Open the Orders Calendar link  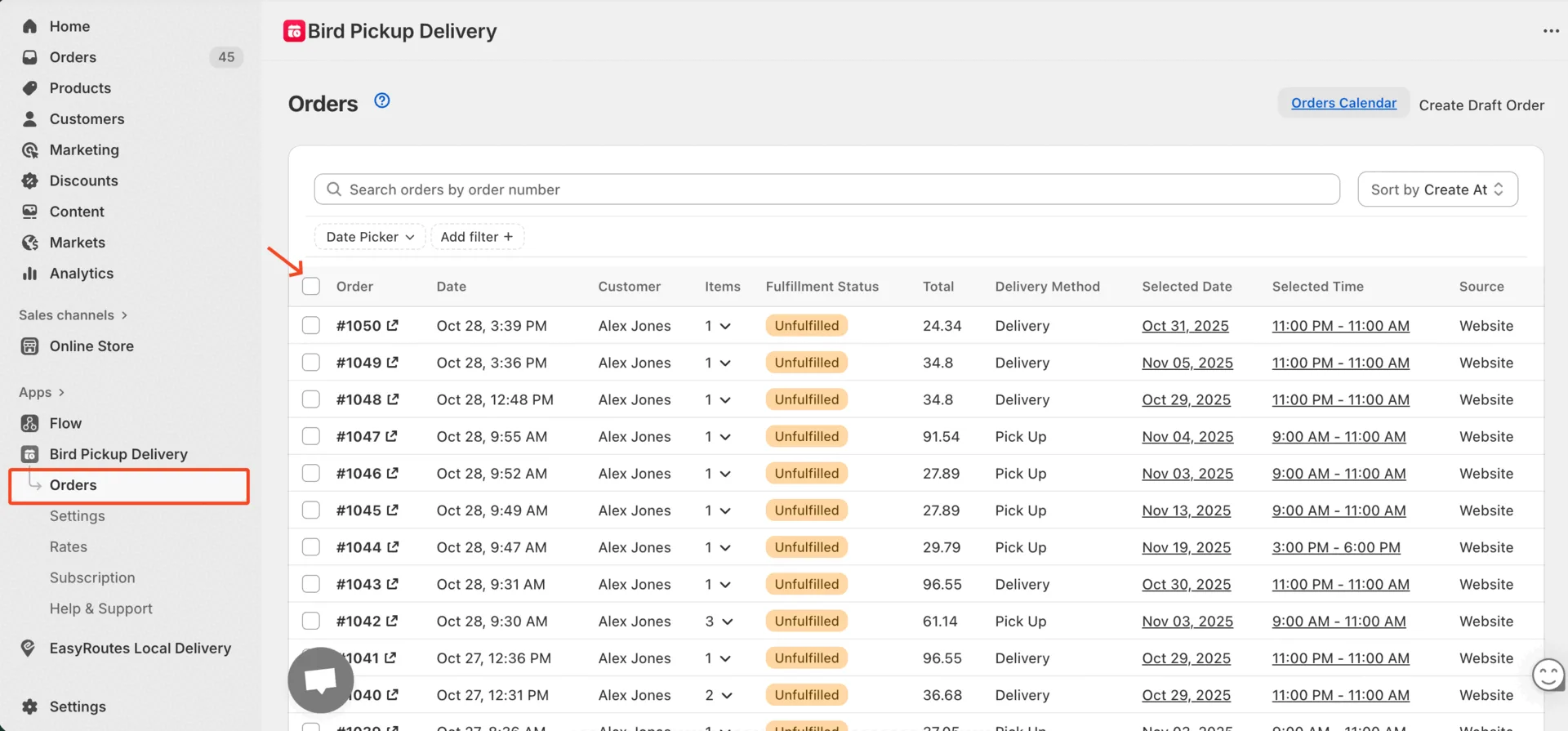coord(1343,103)
